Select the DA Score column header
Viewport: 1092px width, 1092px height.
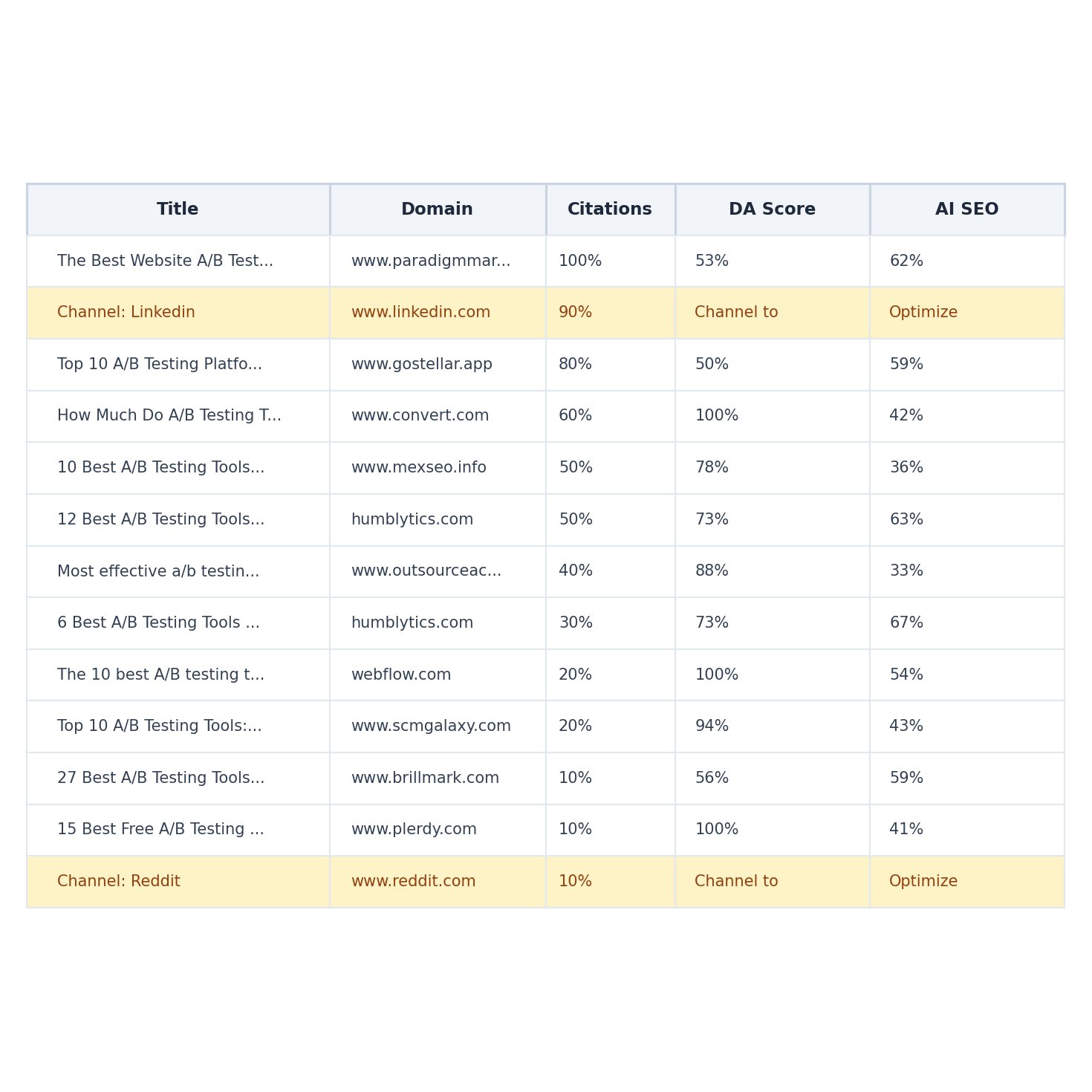772,210
